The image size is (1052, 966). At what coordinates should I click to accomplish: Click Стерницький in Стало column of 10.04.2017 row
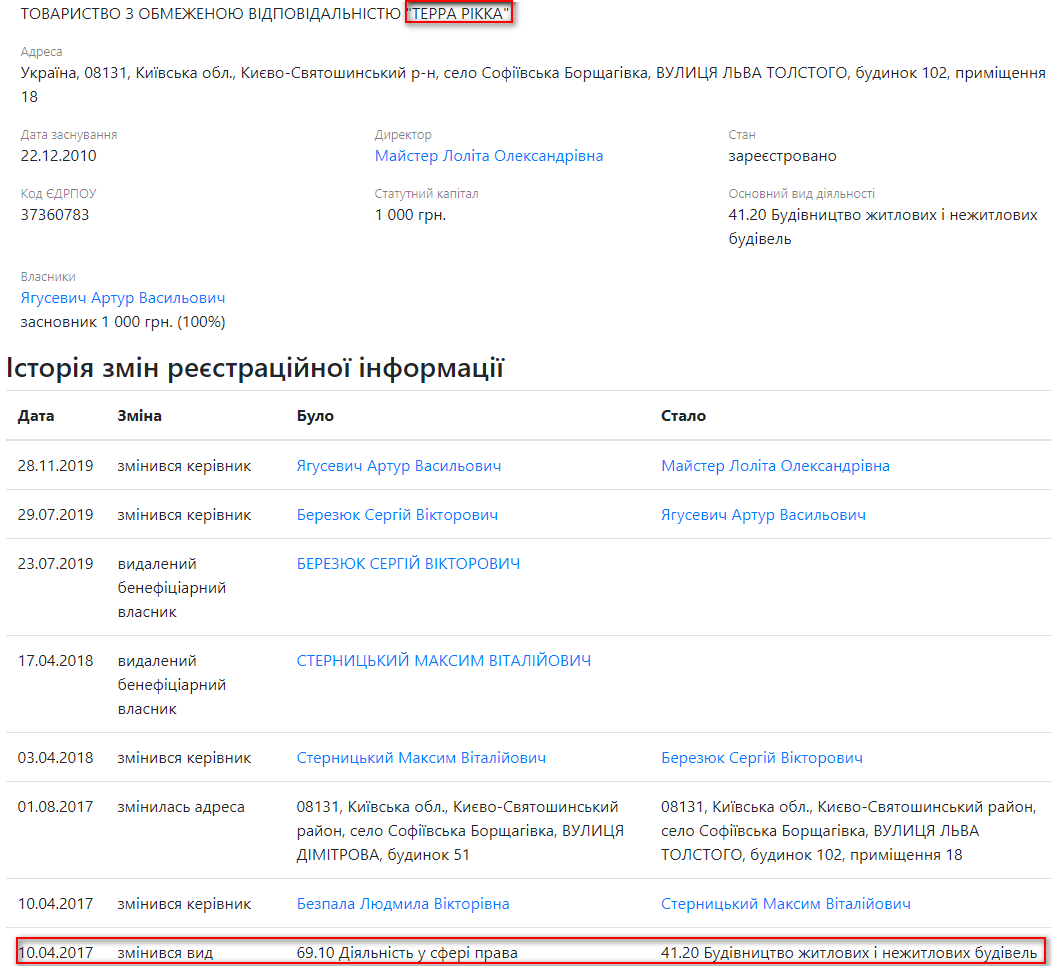(786, 904)
